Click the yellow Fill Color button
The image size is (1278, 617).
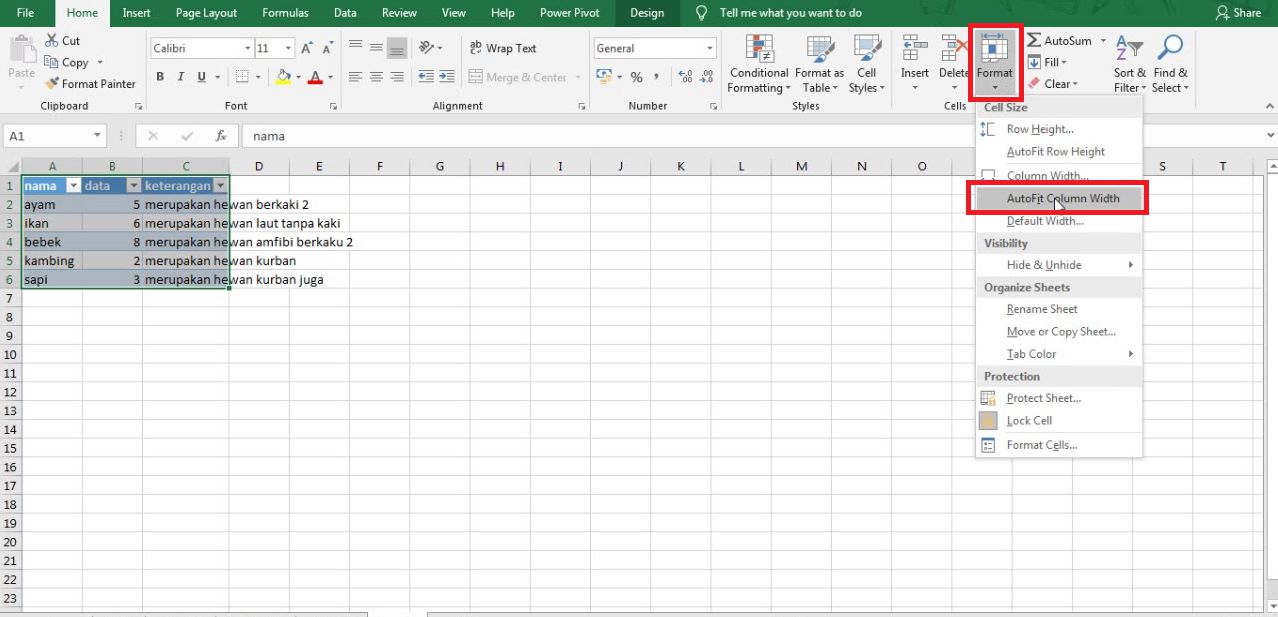click(x=283, y=77)
